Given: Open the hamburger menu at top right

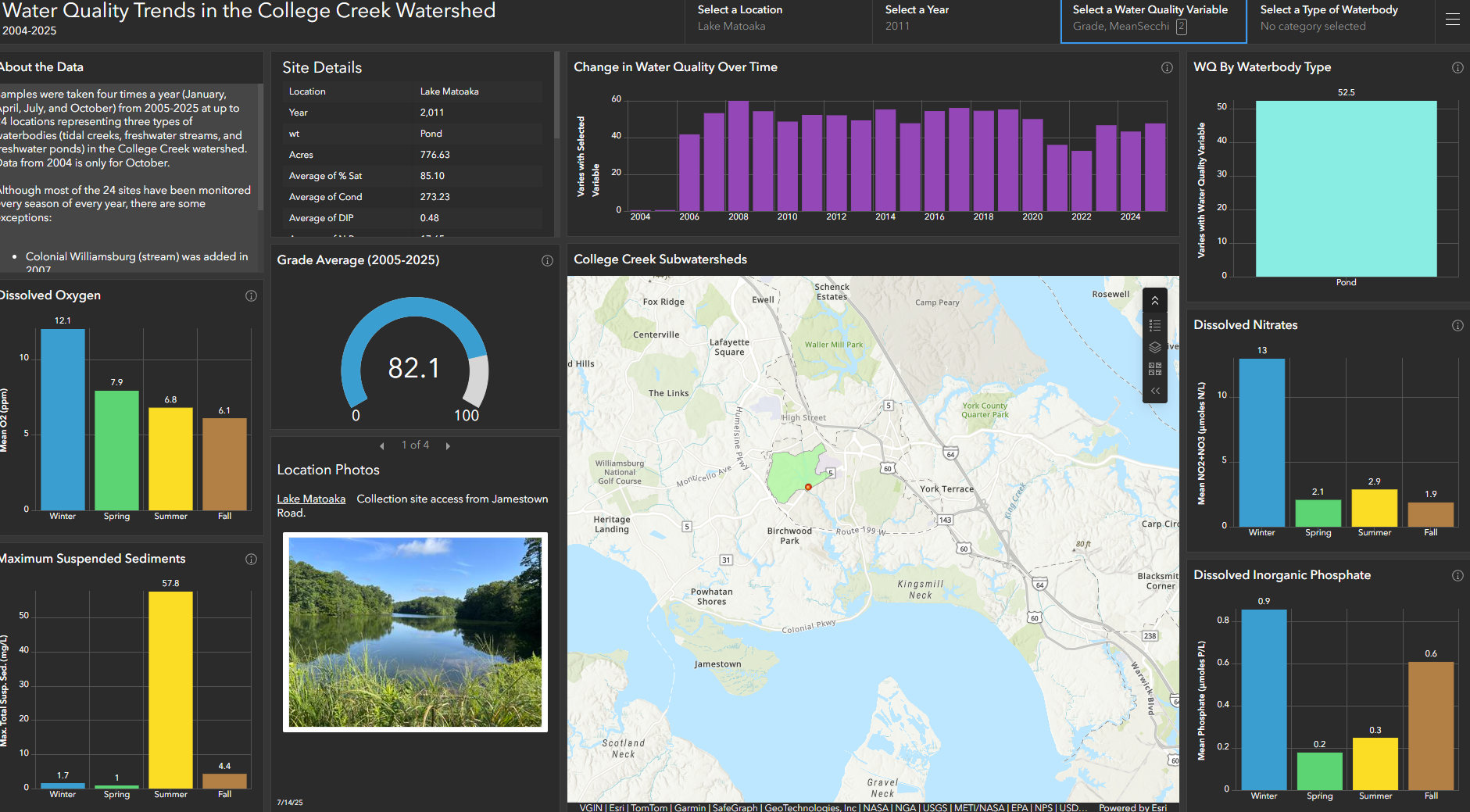Looking at the screenshot, I should [x=1452, y=20].
